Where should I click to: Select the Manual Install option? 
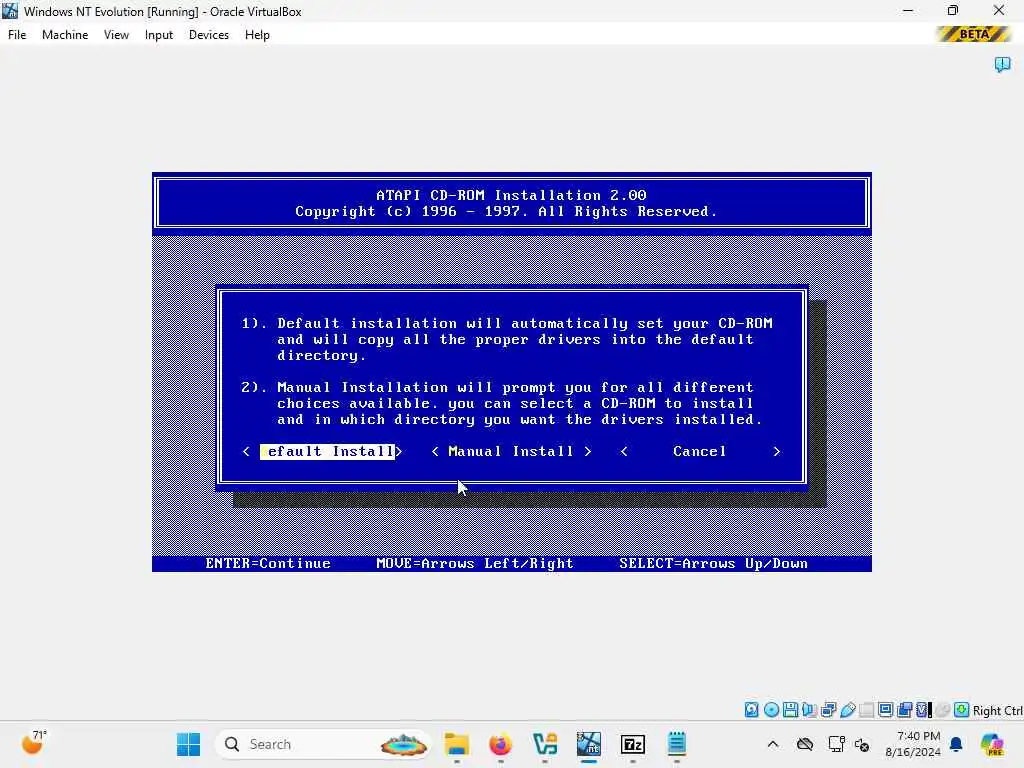pyautogui.click(x=511, y=451)
